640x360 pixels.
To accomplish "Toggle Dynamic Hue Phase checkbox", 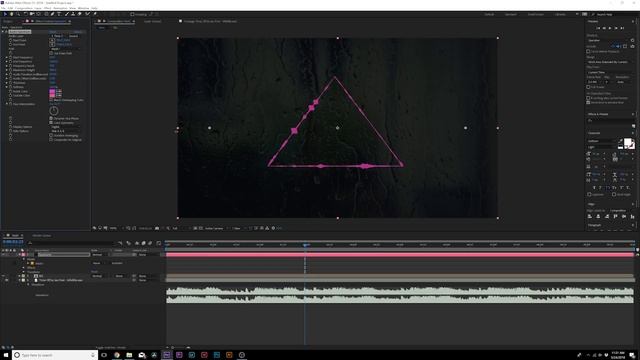I will (x=51, y=118).
